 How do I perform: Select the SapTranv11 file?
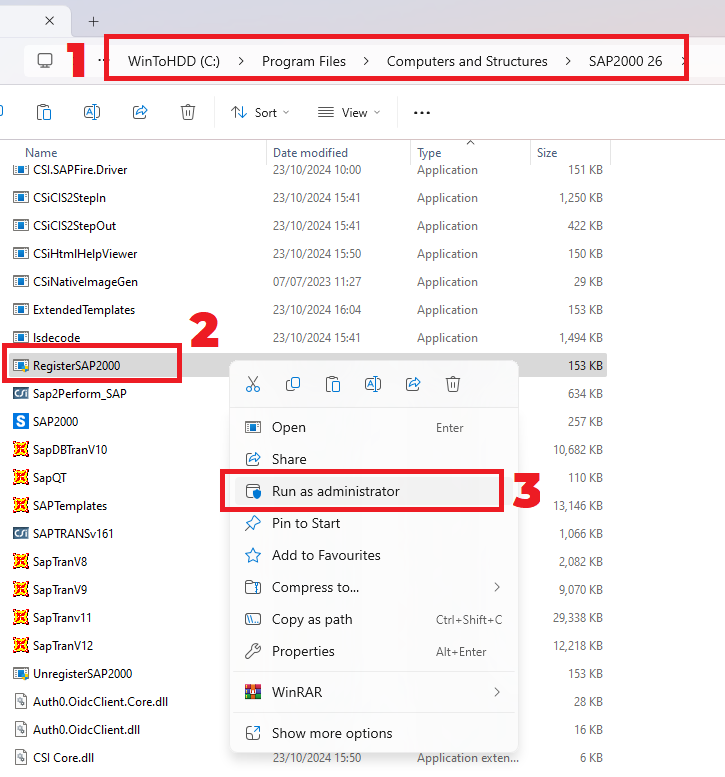tap(62, 618)
